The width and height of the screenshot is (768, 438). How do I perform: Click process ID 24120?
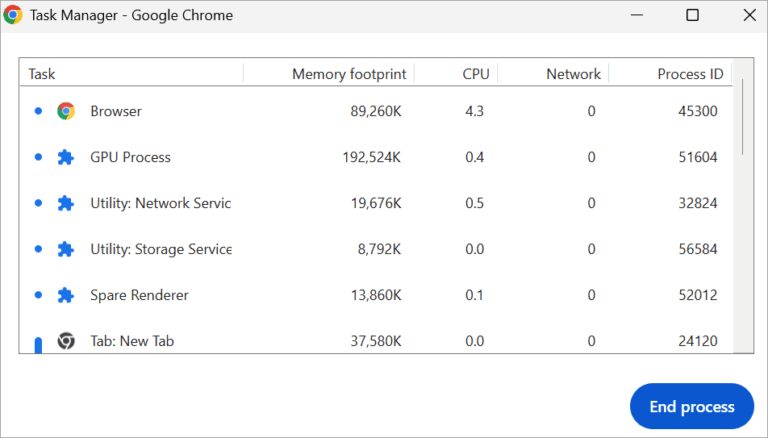[x=697, y=341]
